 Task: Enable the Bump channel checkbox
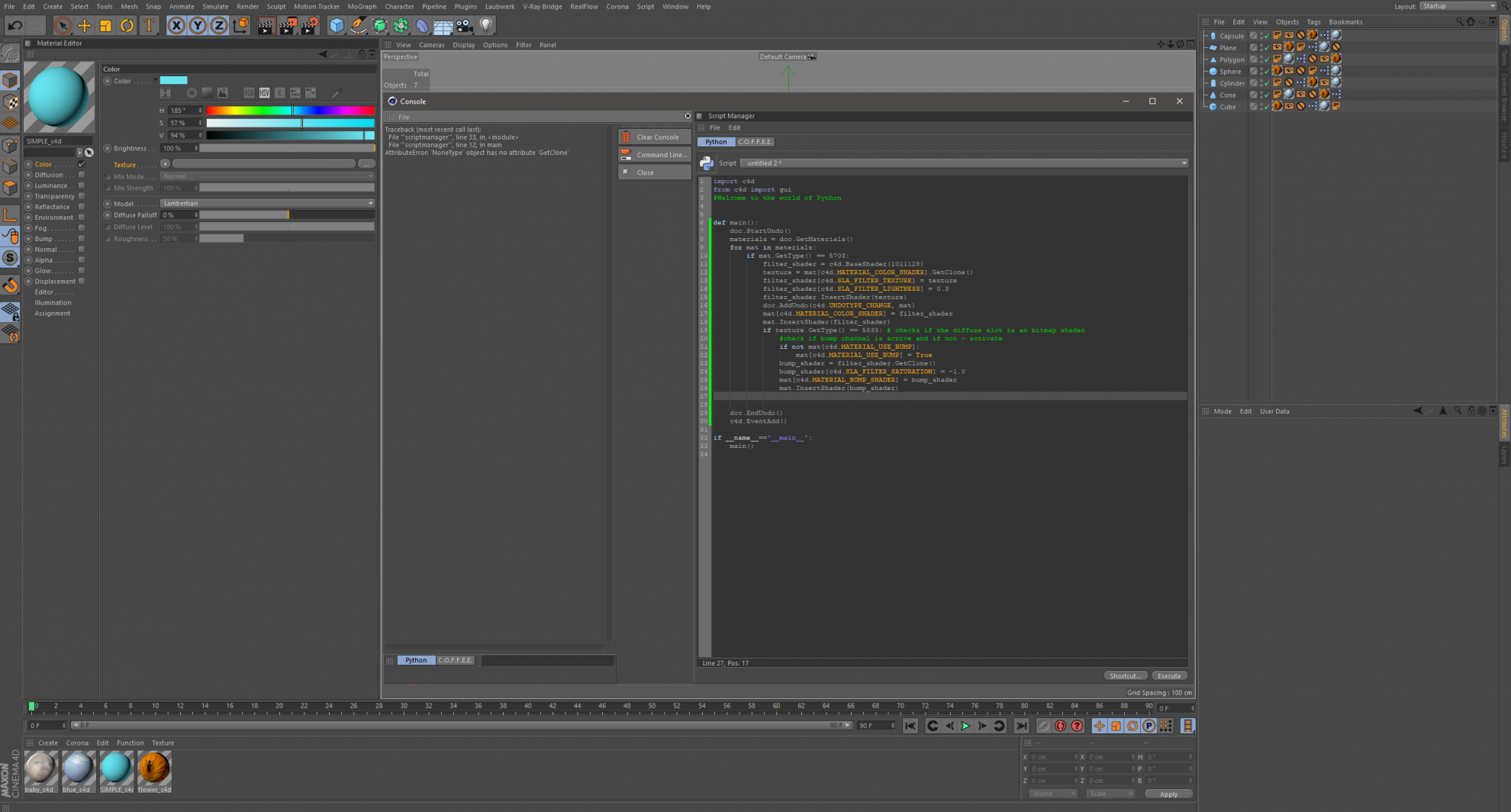coord(82,238)
